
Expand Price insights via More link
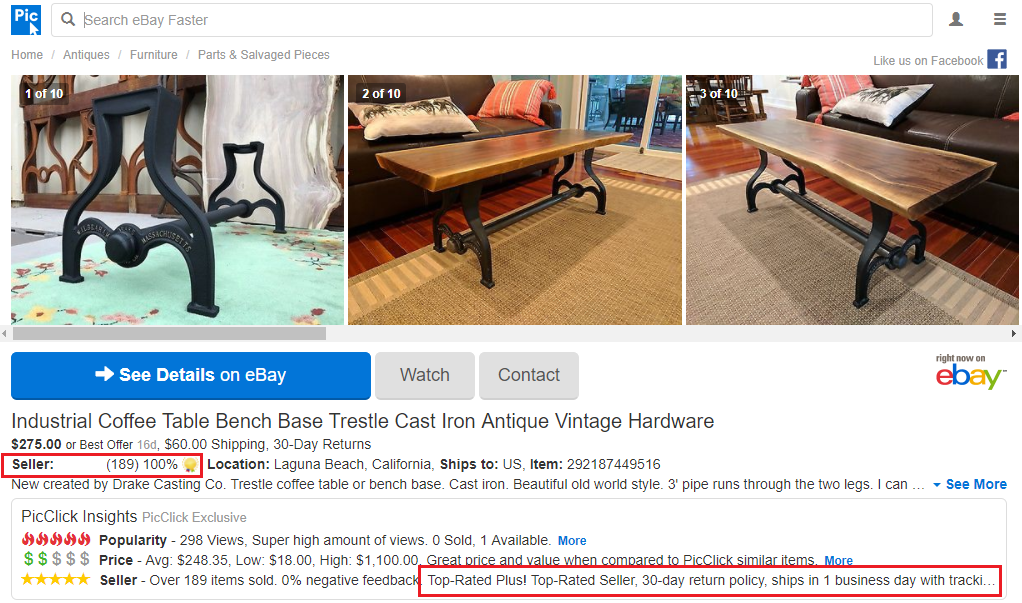pos(838,561)
